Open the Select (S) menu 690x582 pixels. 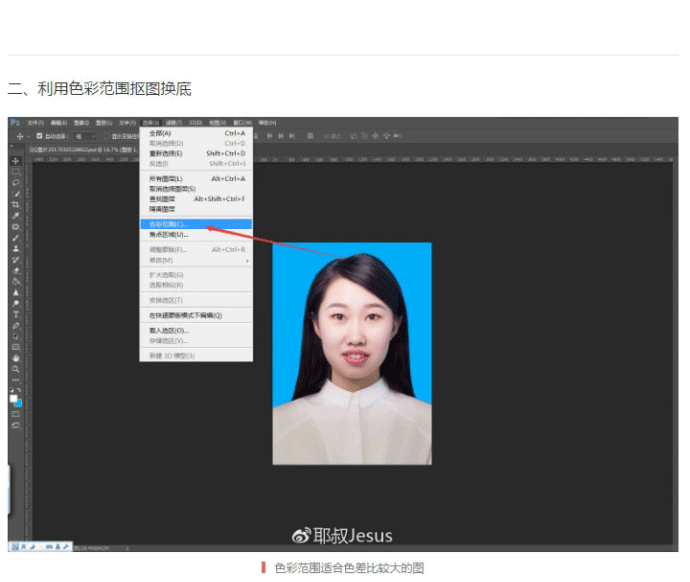(150, 123)
